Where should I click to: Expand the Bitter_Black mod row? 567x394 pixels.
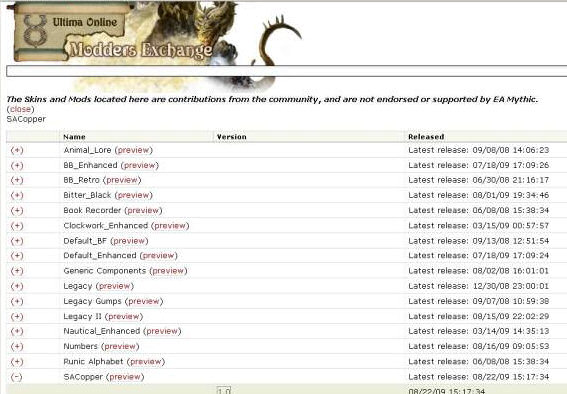point(17,196)
